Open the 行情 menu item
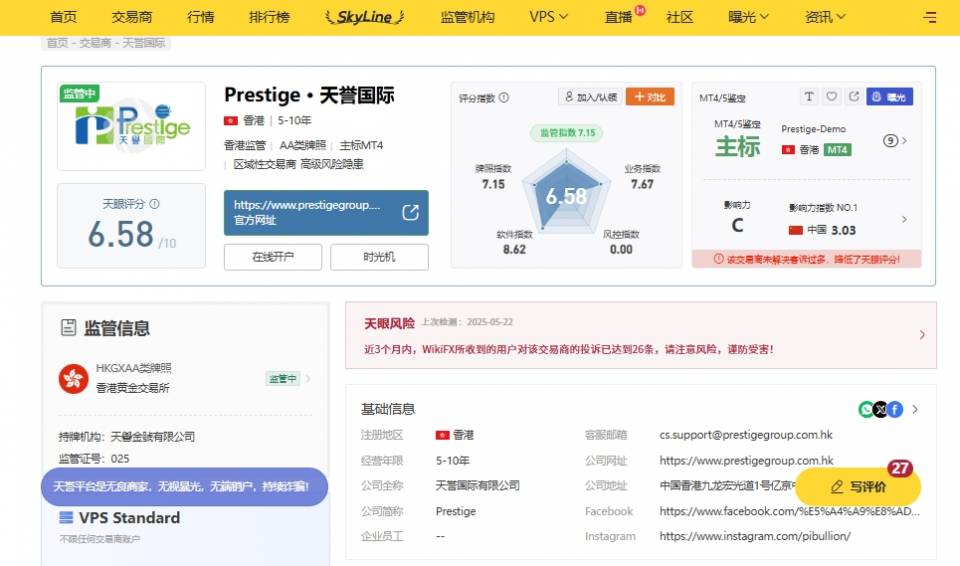 tap(200, 17)
